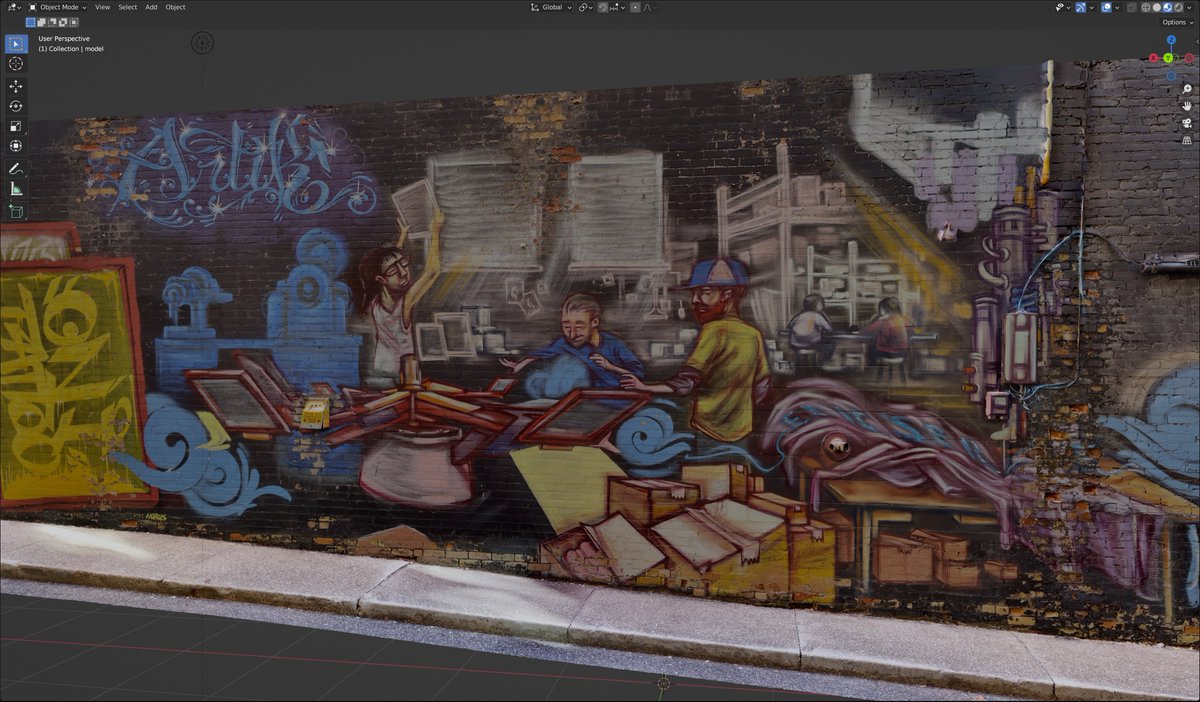1200x702 pixels.
Task: Toggle snapping magnet button
Action: (603, 7)
